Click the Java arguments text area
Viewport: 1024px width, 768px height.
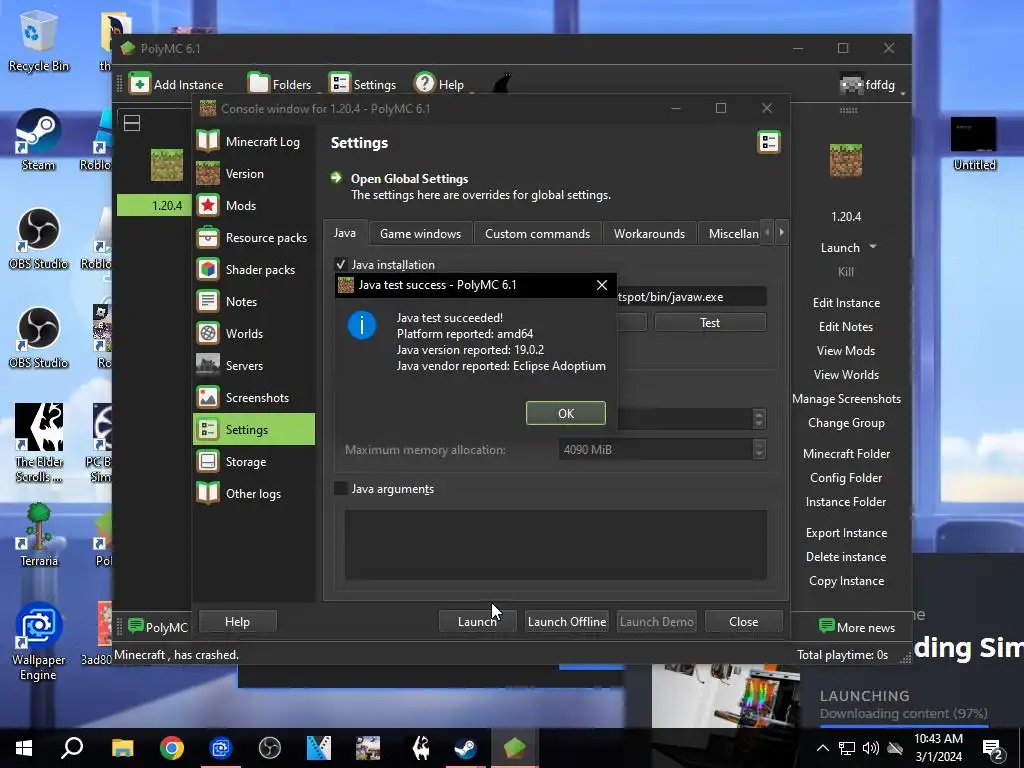click(x=556, y=545)
